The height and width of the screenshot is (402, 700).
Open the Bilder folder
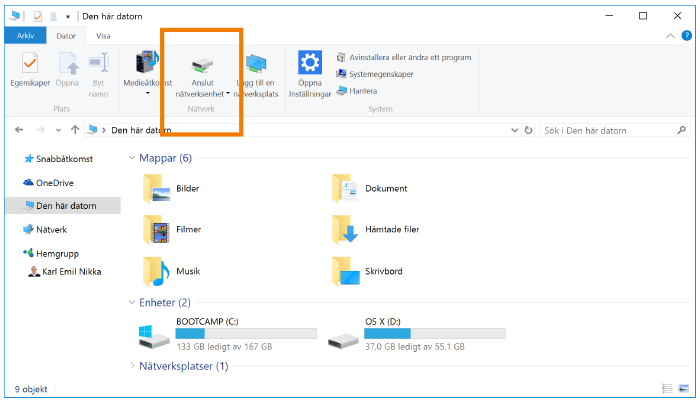[x=156, y=188]
